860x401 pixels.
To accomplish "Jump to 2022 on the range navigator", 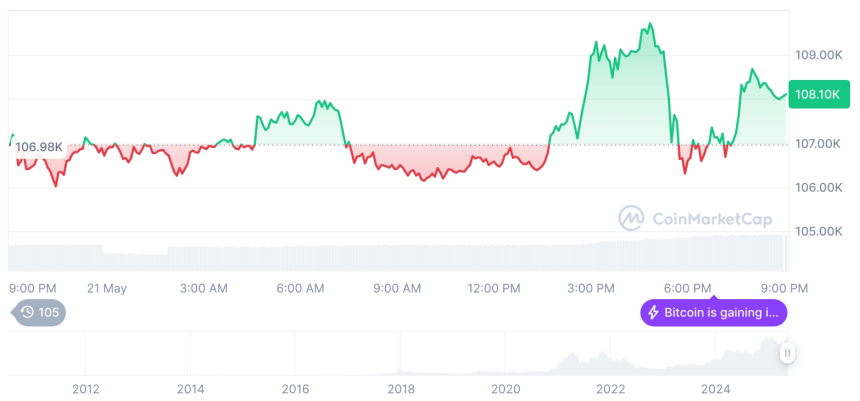I will 611,389.
